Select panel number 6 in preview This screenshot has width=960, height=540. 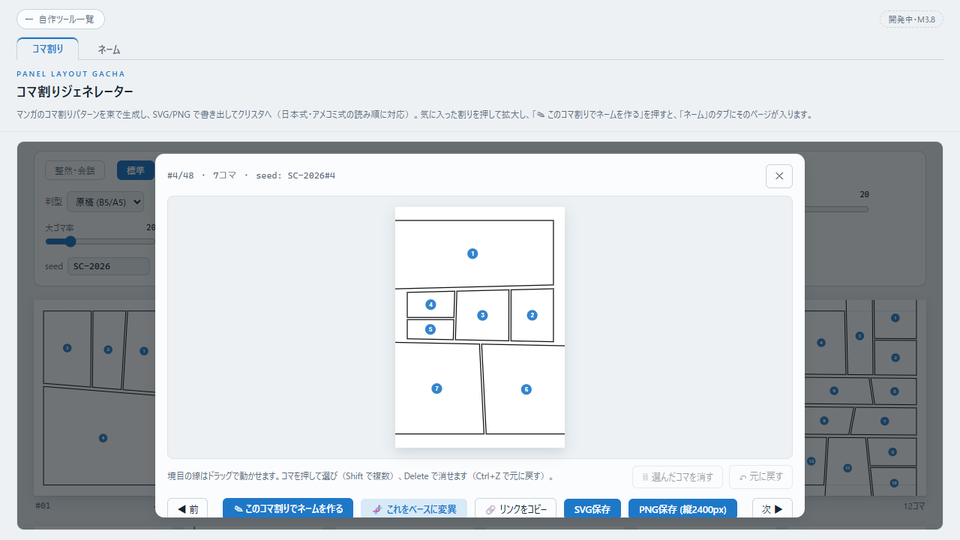coord(526,389)
